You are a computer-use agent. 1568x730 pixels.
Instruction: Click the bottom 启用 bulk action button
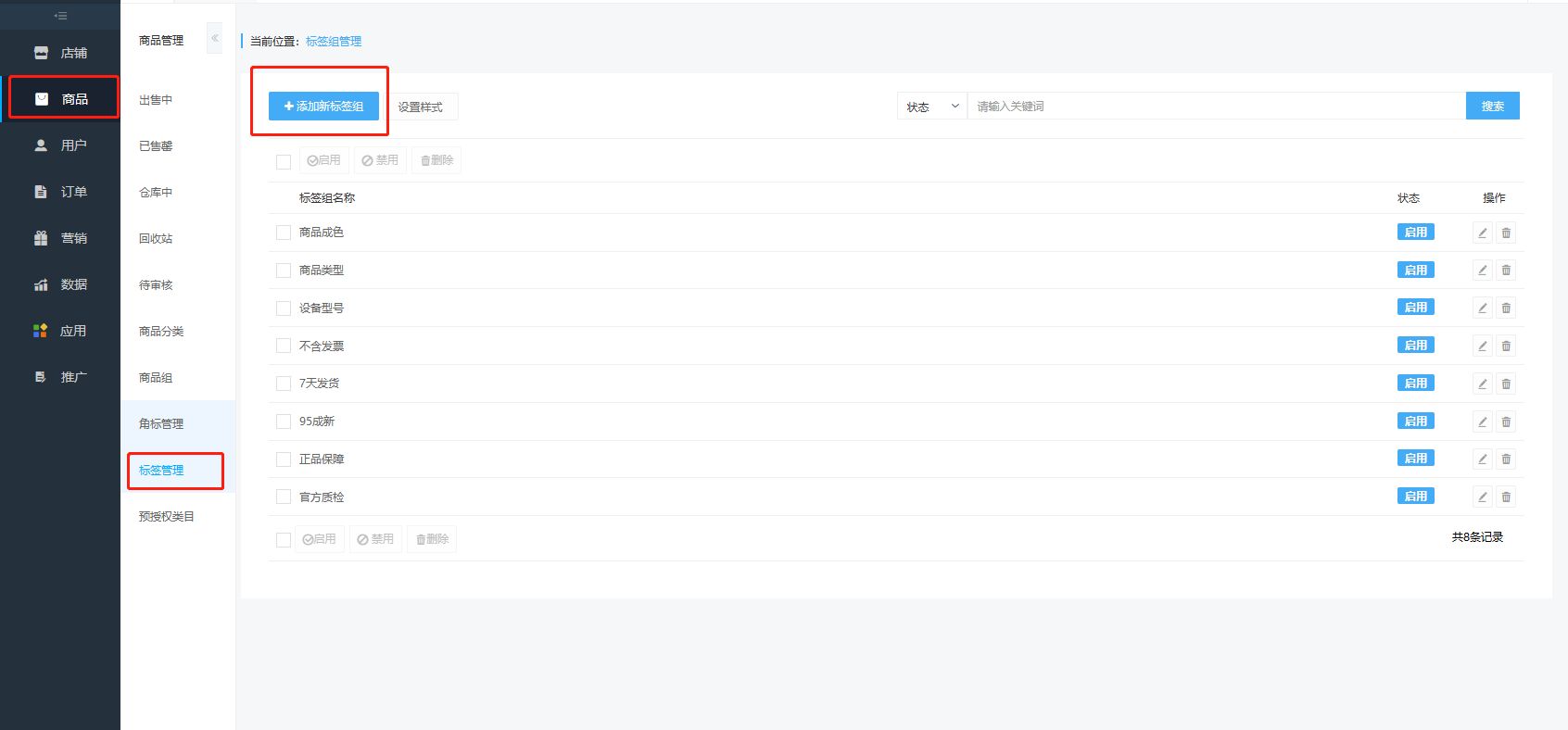(x=320, y=539)
